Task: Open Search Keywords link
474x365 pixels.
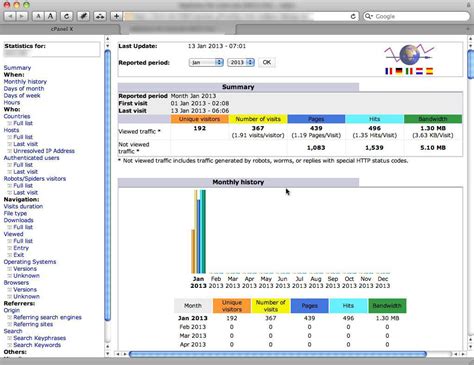Action: (x=37, y=345)
